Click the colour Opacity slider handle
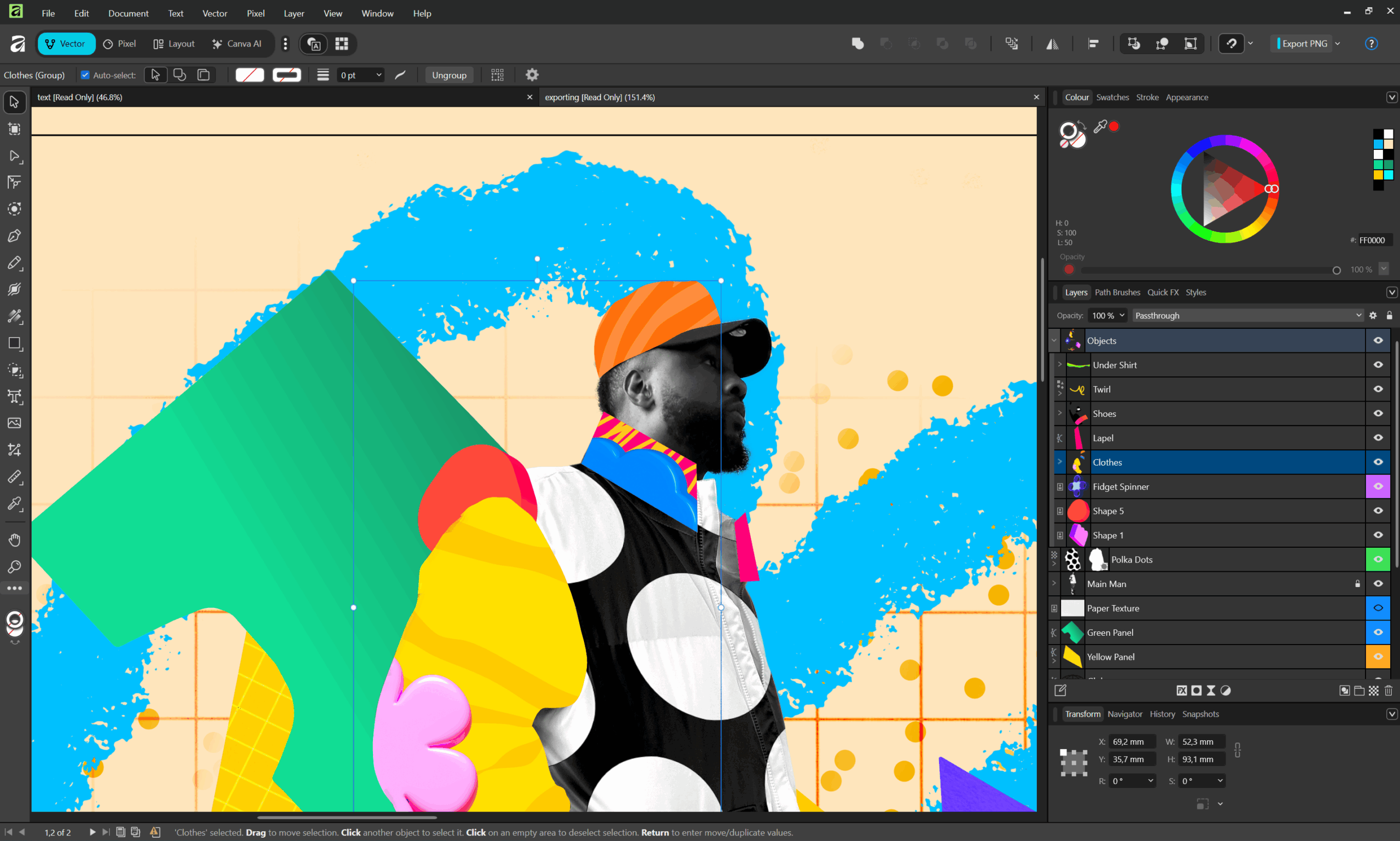 [1336, 270]
